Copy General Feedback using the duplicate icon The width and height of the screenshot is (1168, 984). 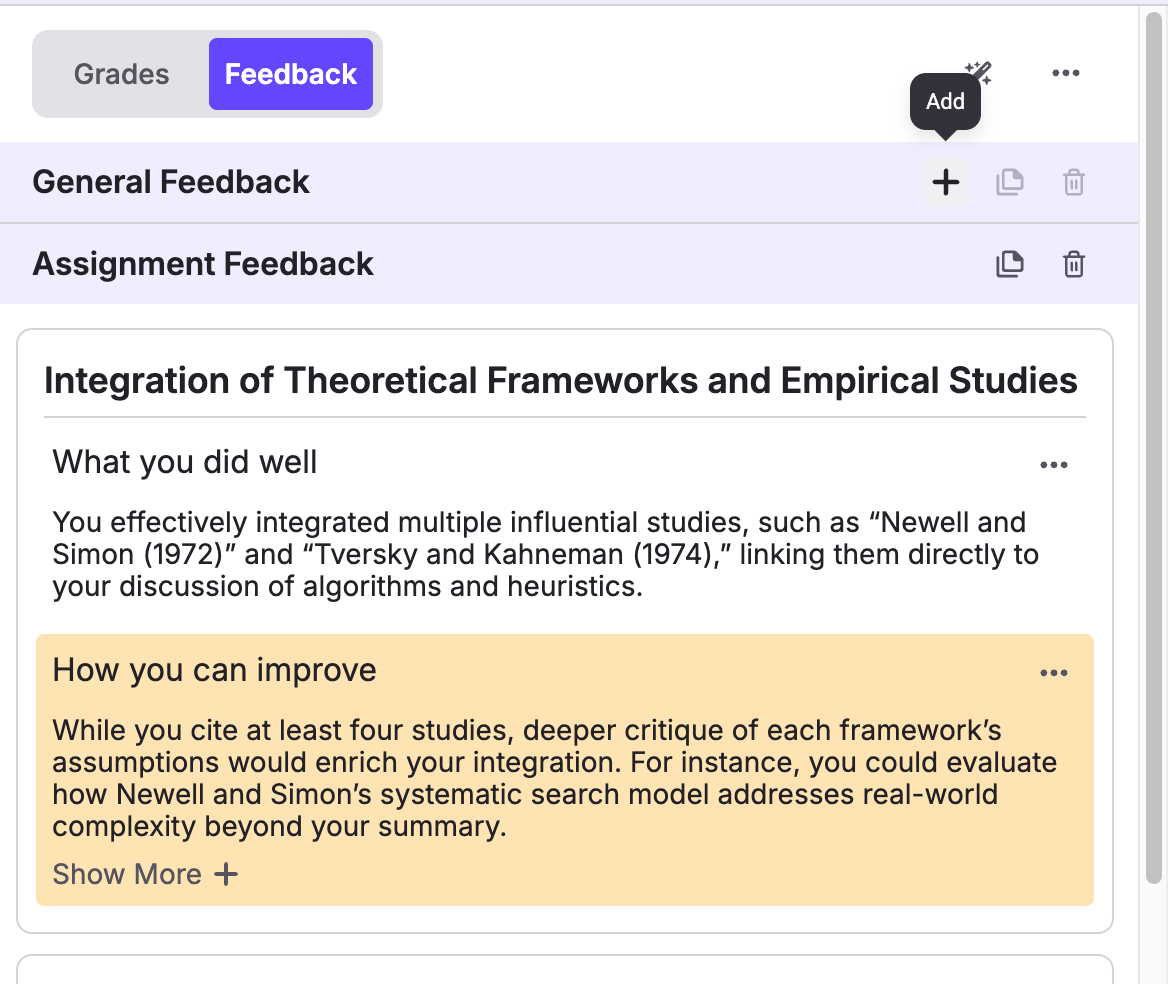pyautogui.click(x=1009, y=182)
